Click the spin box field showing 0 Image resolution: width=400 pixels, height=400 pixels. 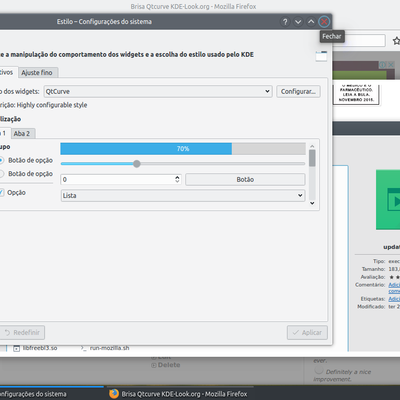click(118, 179)
